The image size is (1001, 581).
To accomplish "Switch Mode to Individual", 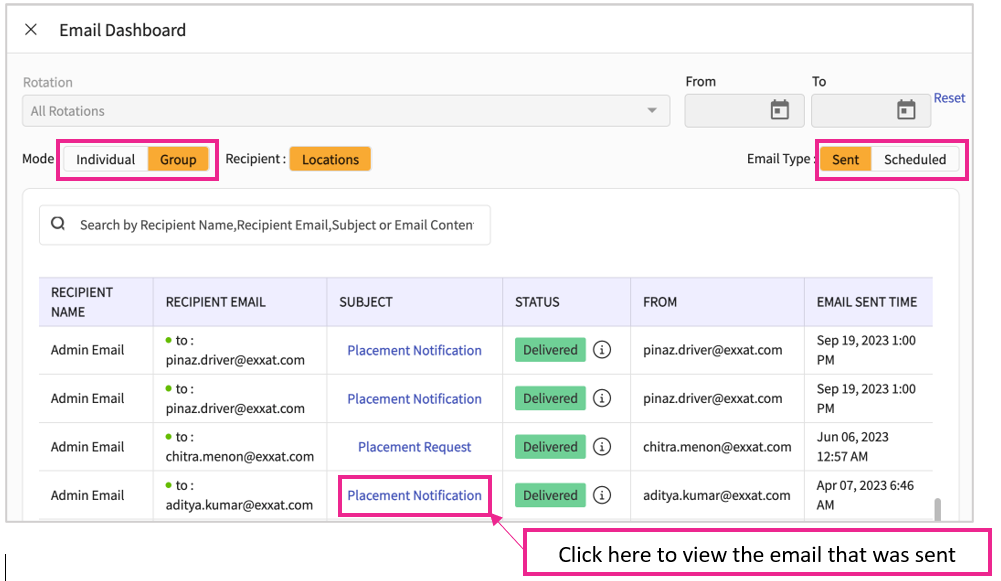I will (x=105, y=159).
